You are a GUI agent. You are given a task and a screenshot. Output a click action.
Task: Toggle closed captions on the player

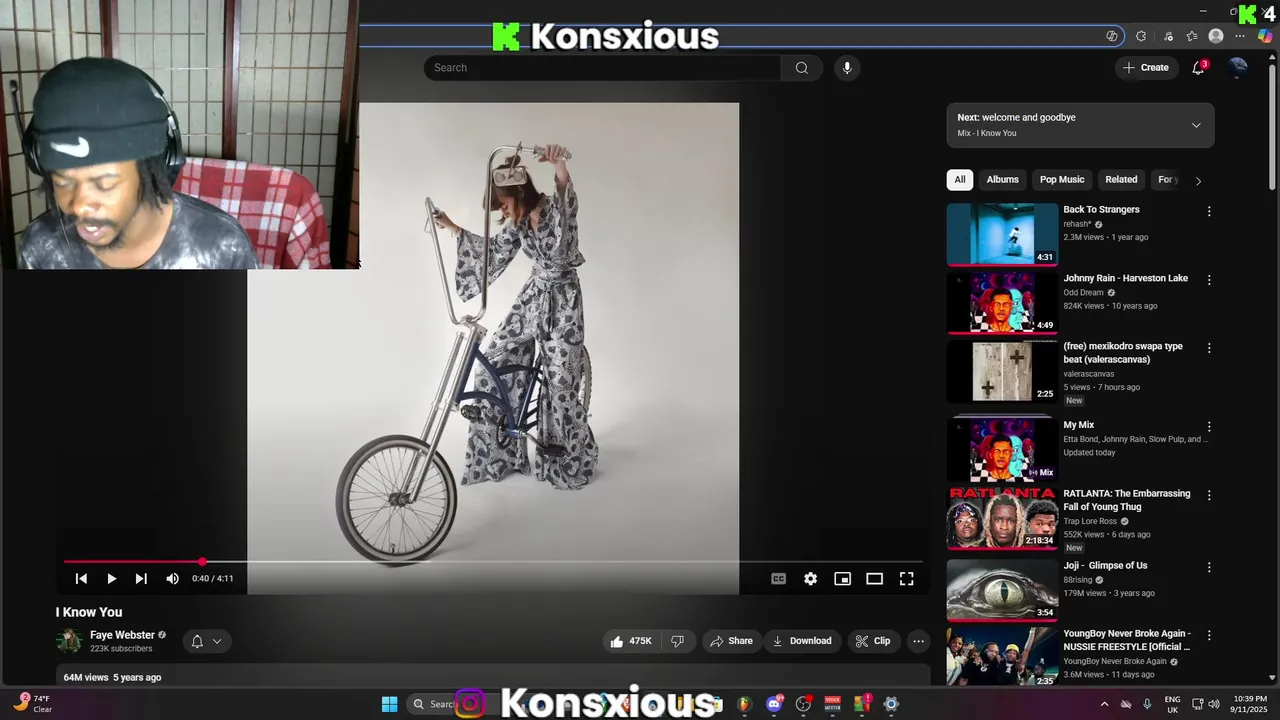point(778,578)
